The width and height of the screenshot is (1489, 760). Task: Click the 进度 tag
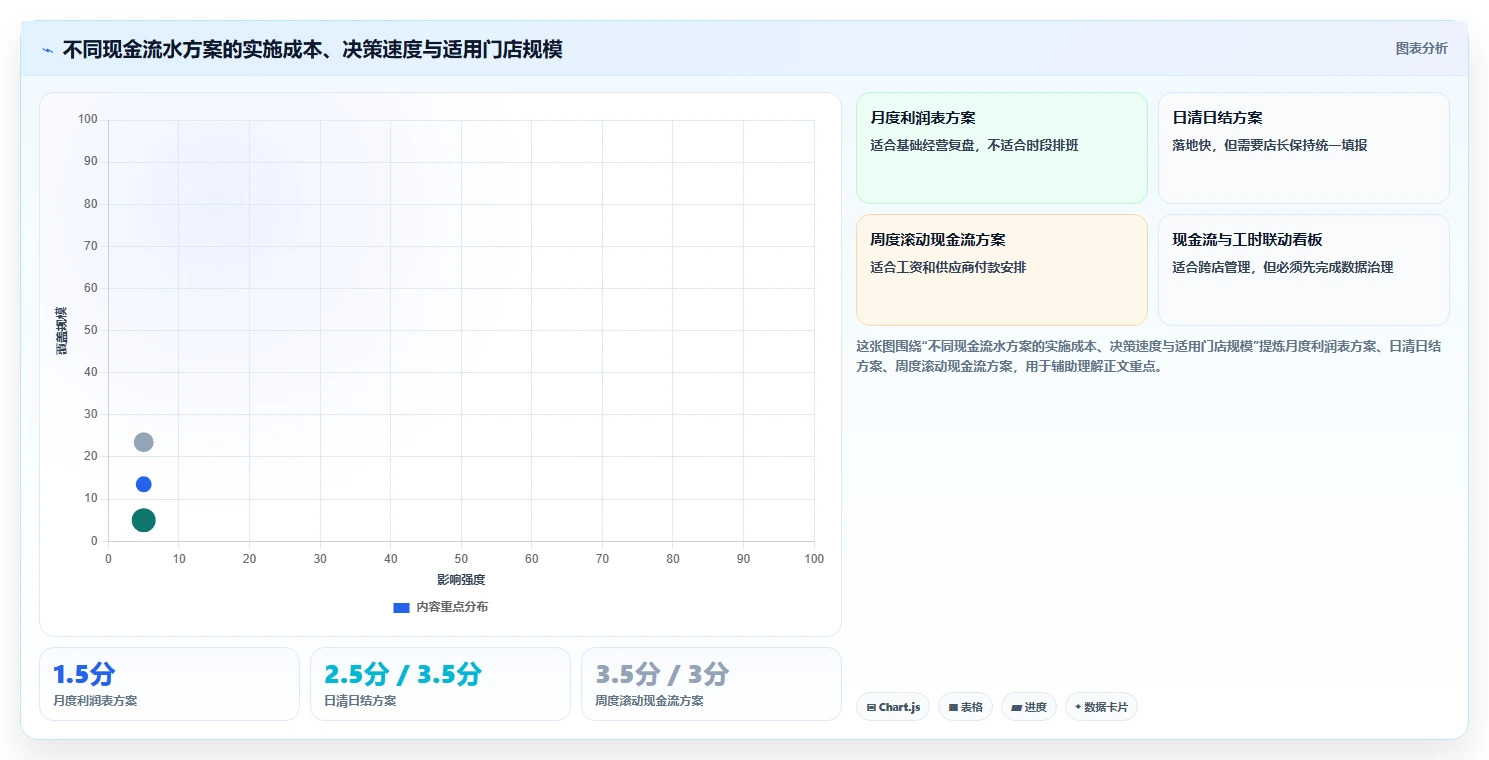[1029, 707]
